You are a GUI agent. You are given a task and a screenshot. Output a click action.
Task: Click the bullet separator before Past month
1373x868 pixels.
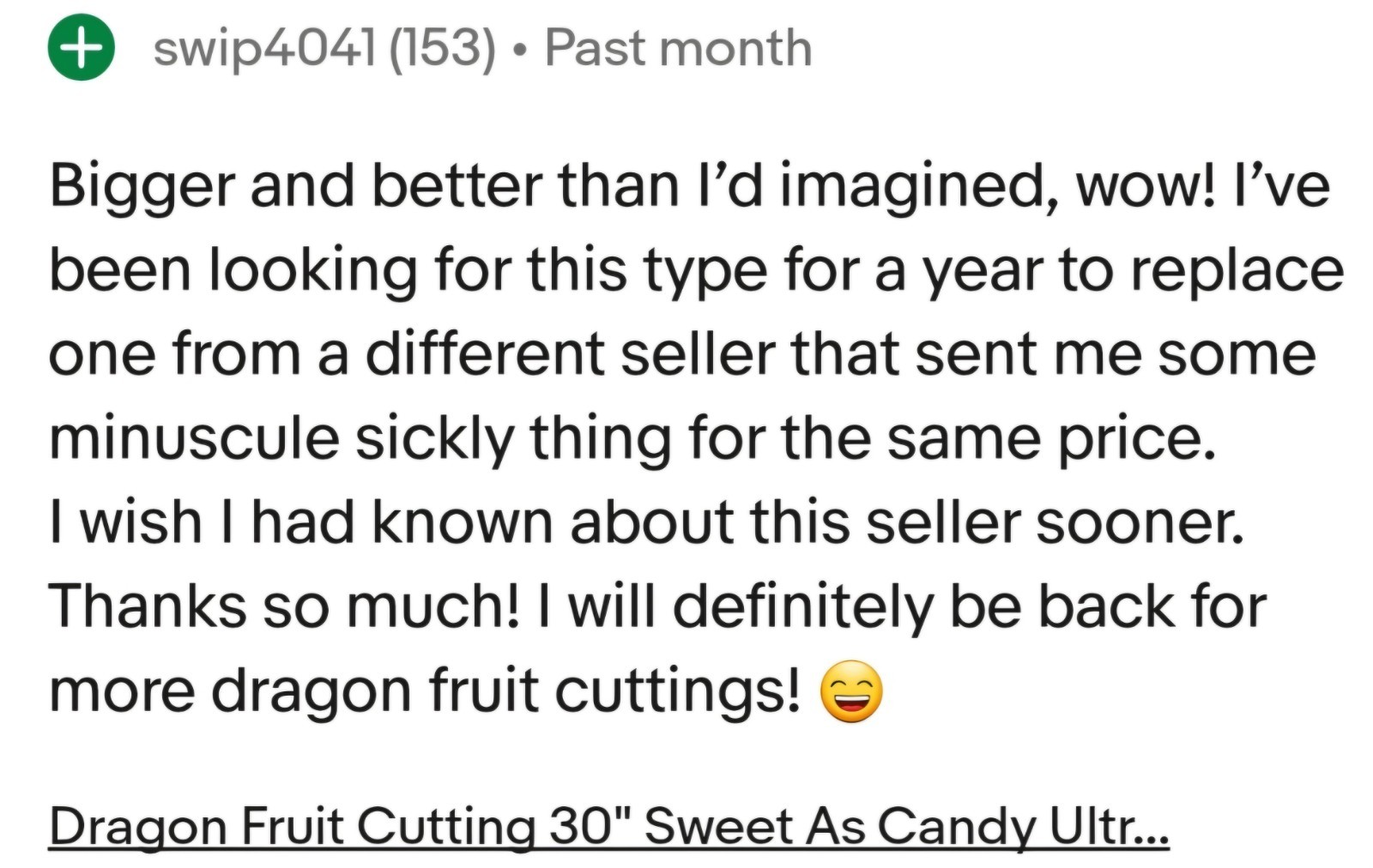click(x=520, y=50)
